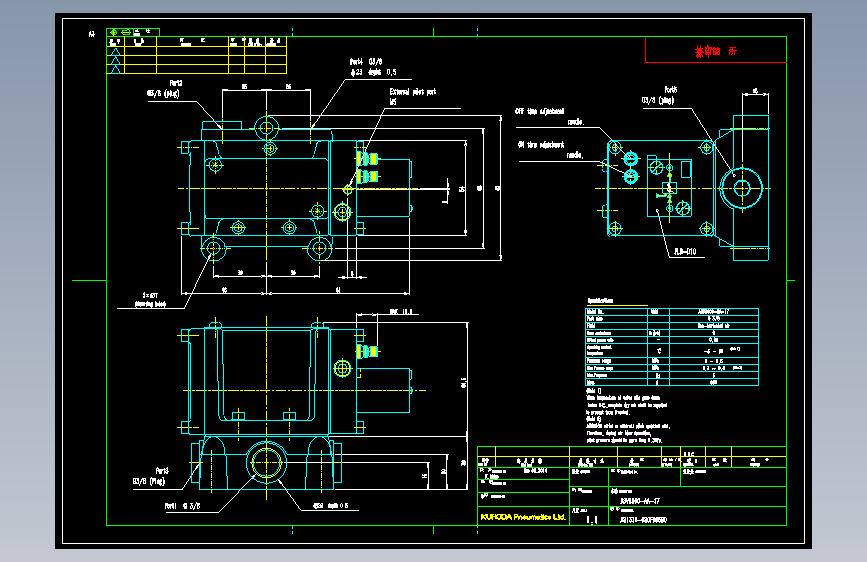The height and width of the screenshot is (562, 867).
Task: Select the '0 ~ 0.5' pressure range value
Action: pyautogui.click(x=714, y=361)
